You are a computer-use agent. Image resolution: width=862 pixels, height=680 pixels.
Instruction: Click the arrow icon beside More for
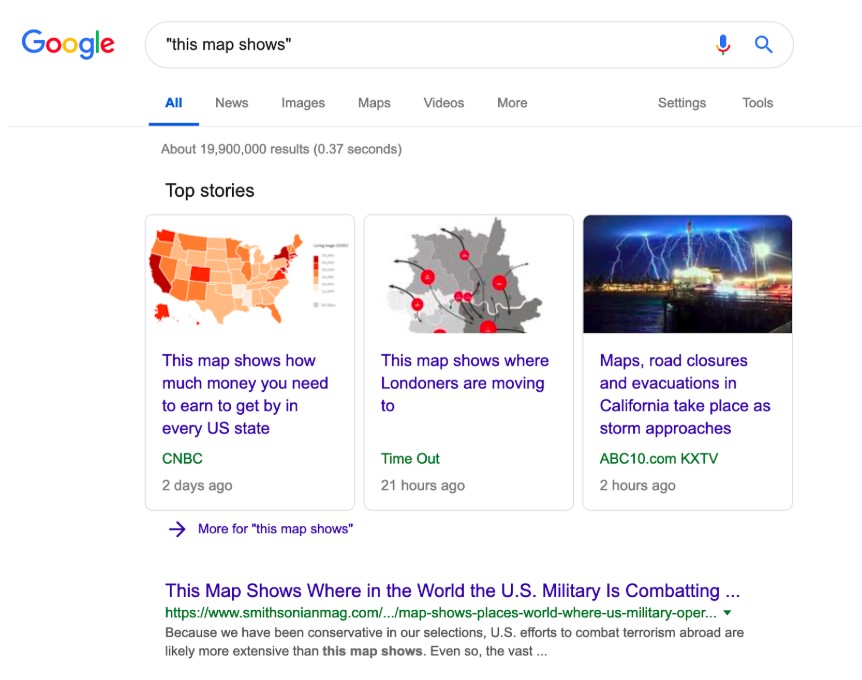[x=177, y=529]
